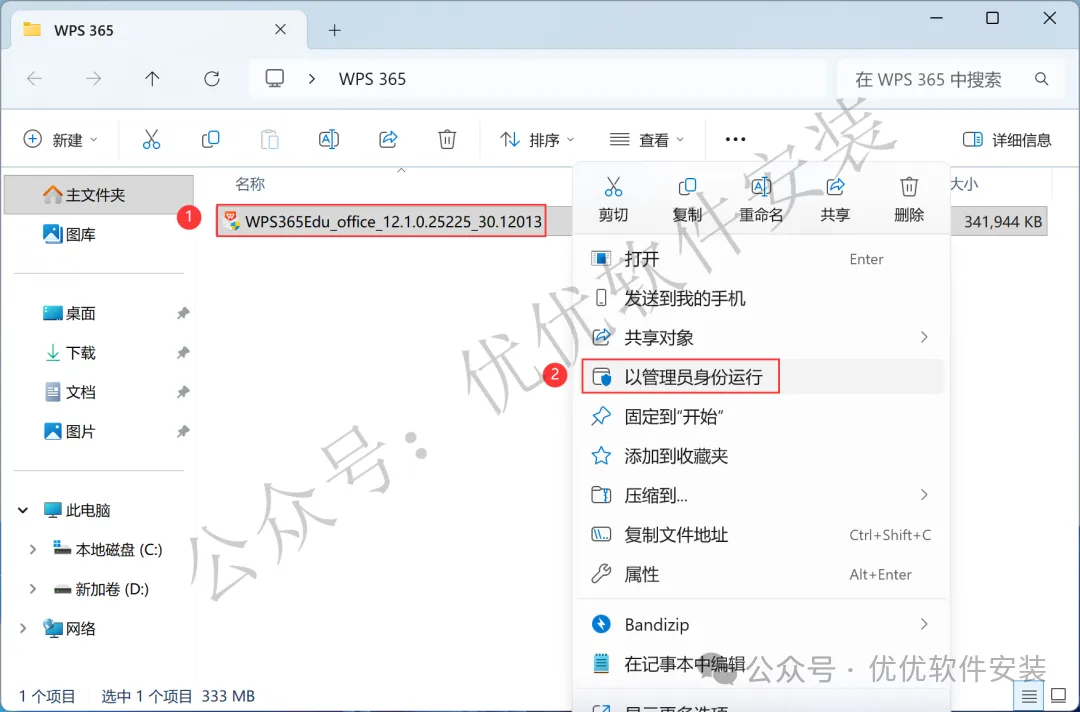1080x712 pixels.
Task: Select 共享 in context menu top row
Action: pos(835,200)
